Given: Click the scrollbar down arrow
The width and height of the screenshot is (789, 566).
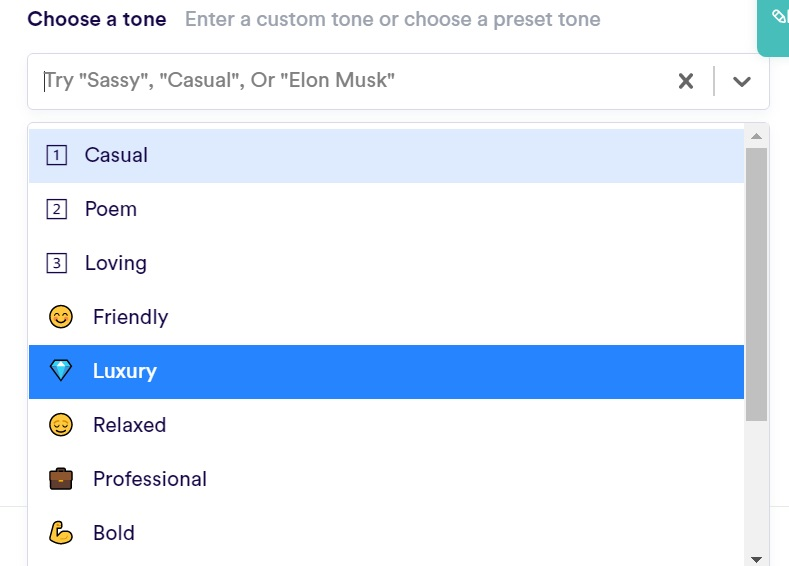Looking at the screenshot, I should 756,558.
